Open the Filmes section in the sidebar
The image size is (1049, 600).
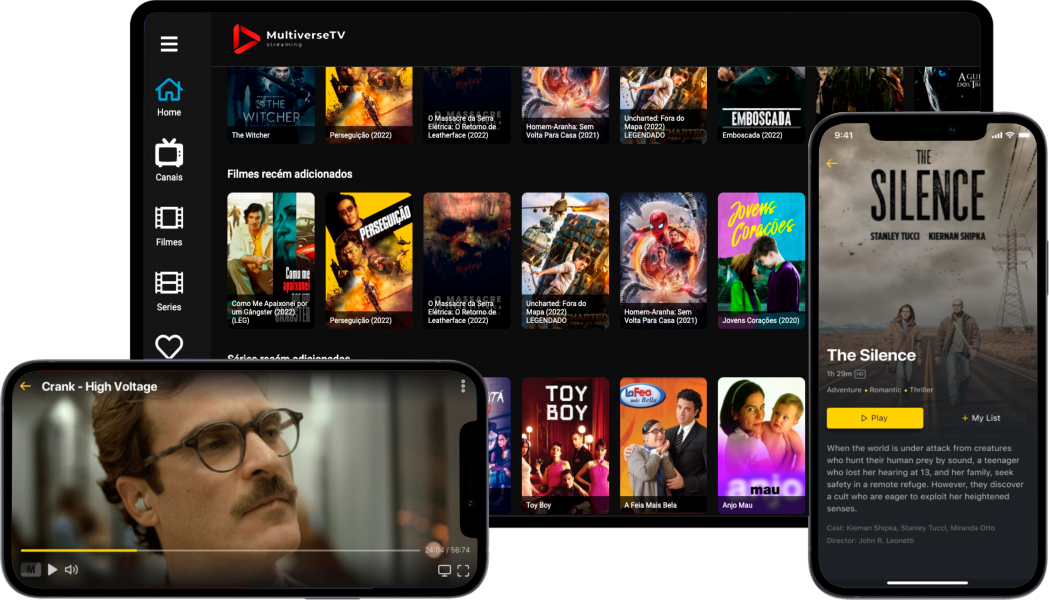click(x=169, y=225)
